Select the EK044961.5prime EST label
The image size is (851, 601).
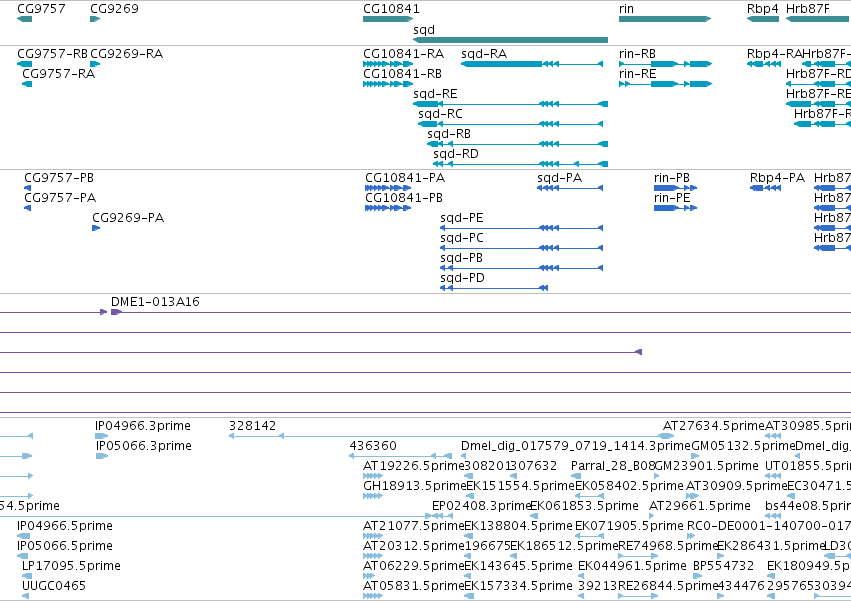[x=632, y=566]
